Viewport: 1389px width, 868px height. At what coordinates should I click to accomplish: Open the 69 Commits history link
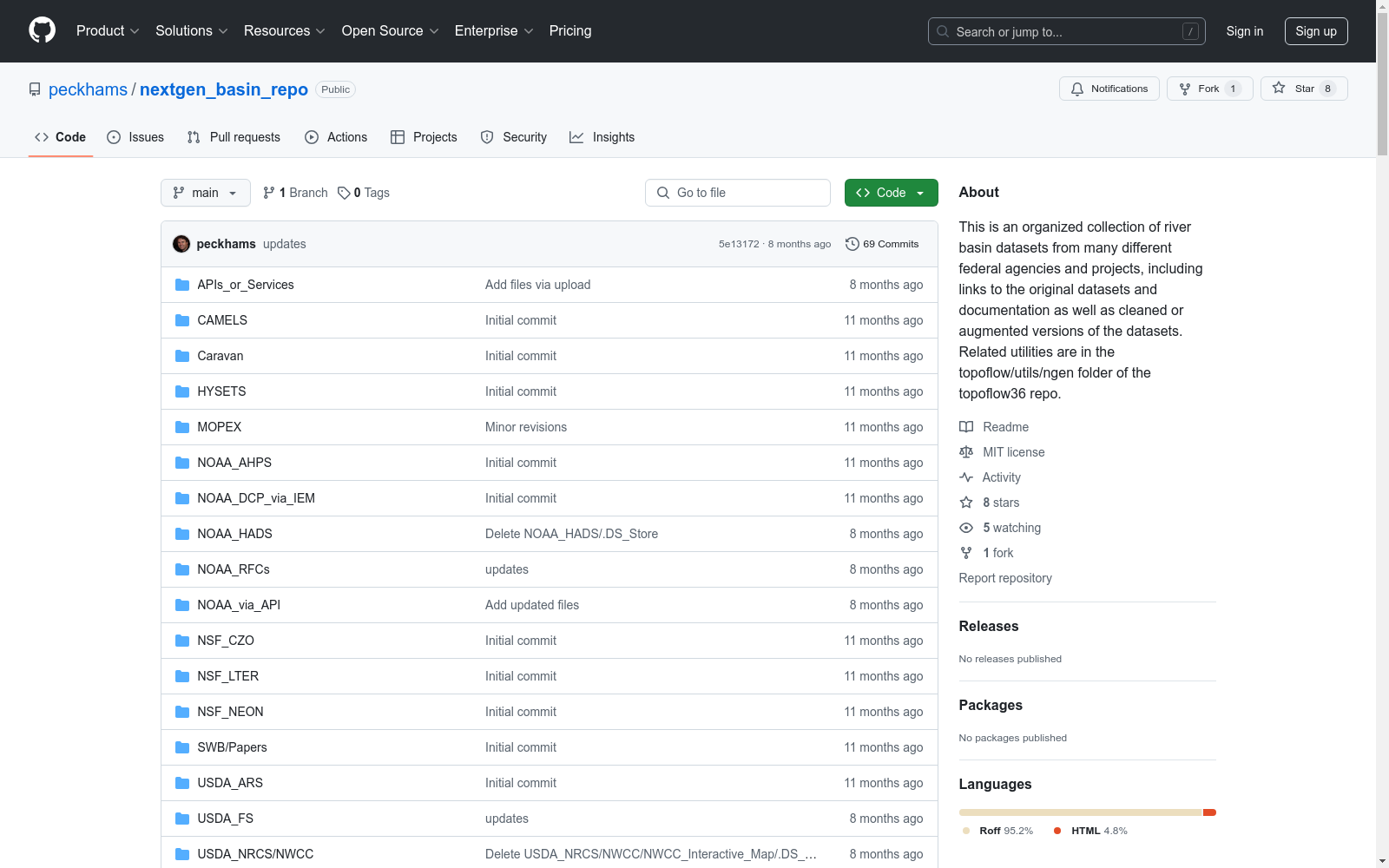882,244
